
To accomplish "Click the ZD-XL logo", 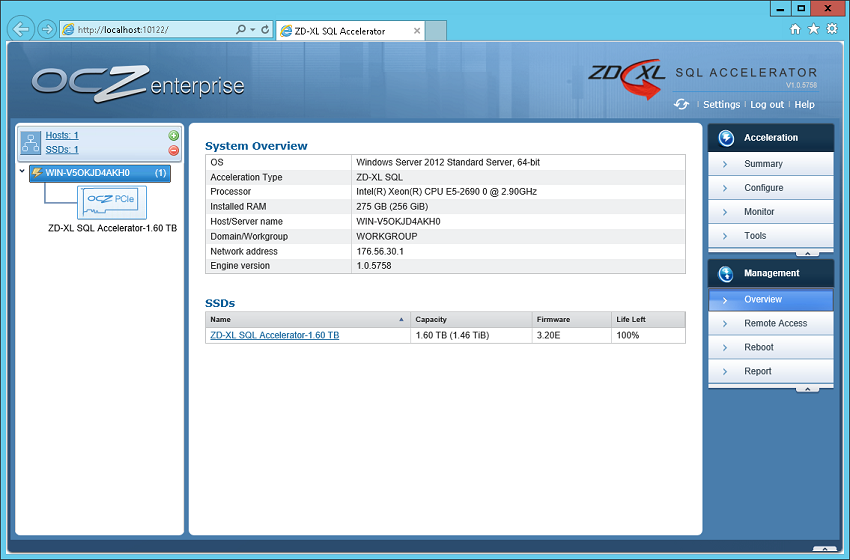I will click(x=627, y=79).
